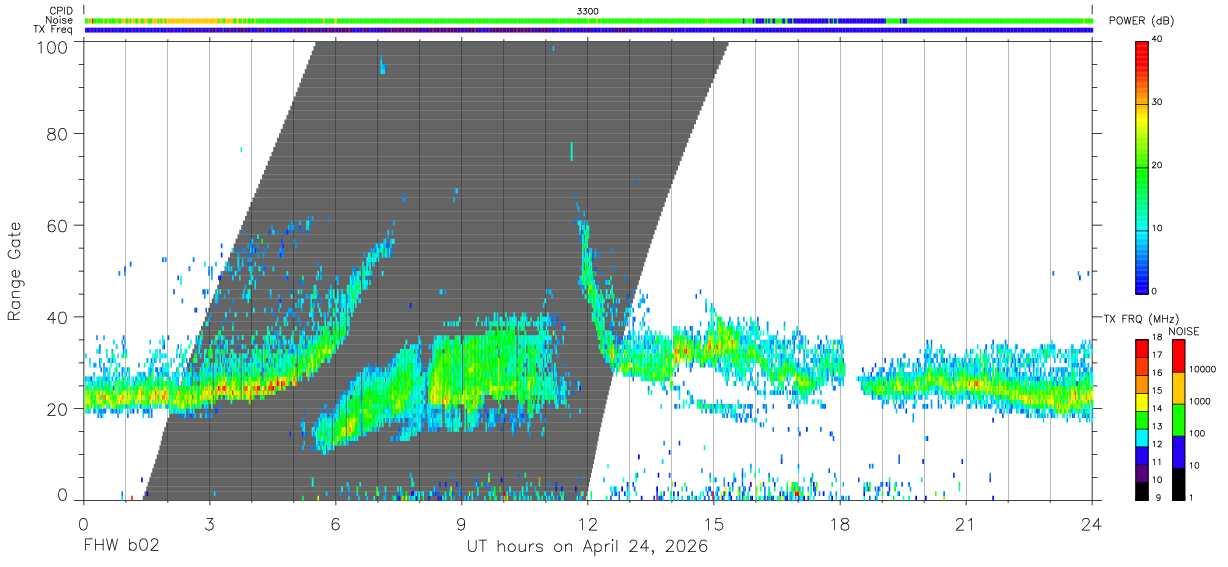1228x567 pixels.
Task: Click the UT hours on April 24, 2026 label
Action: pyautogui.click(x=587, y=547)
